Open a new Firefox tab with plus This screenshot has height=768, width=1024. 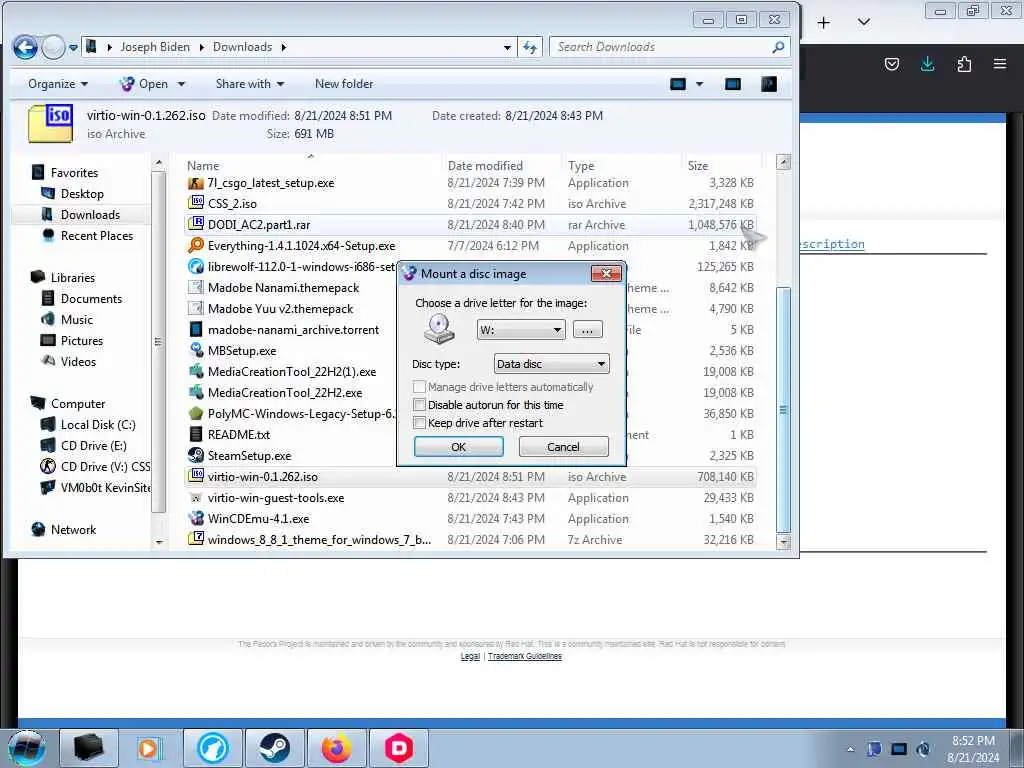pyautogui.click(x=824, y=23)
